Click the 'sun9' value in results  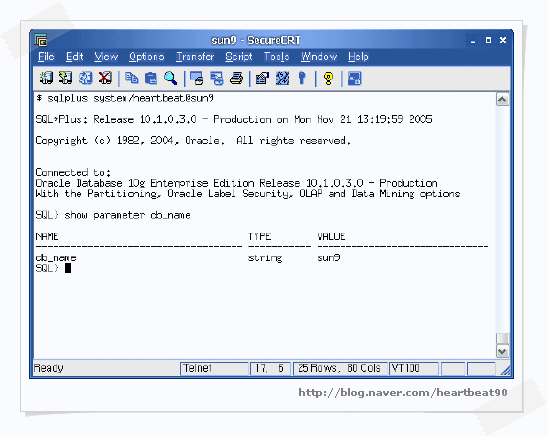(x=329, y=258)
